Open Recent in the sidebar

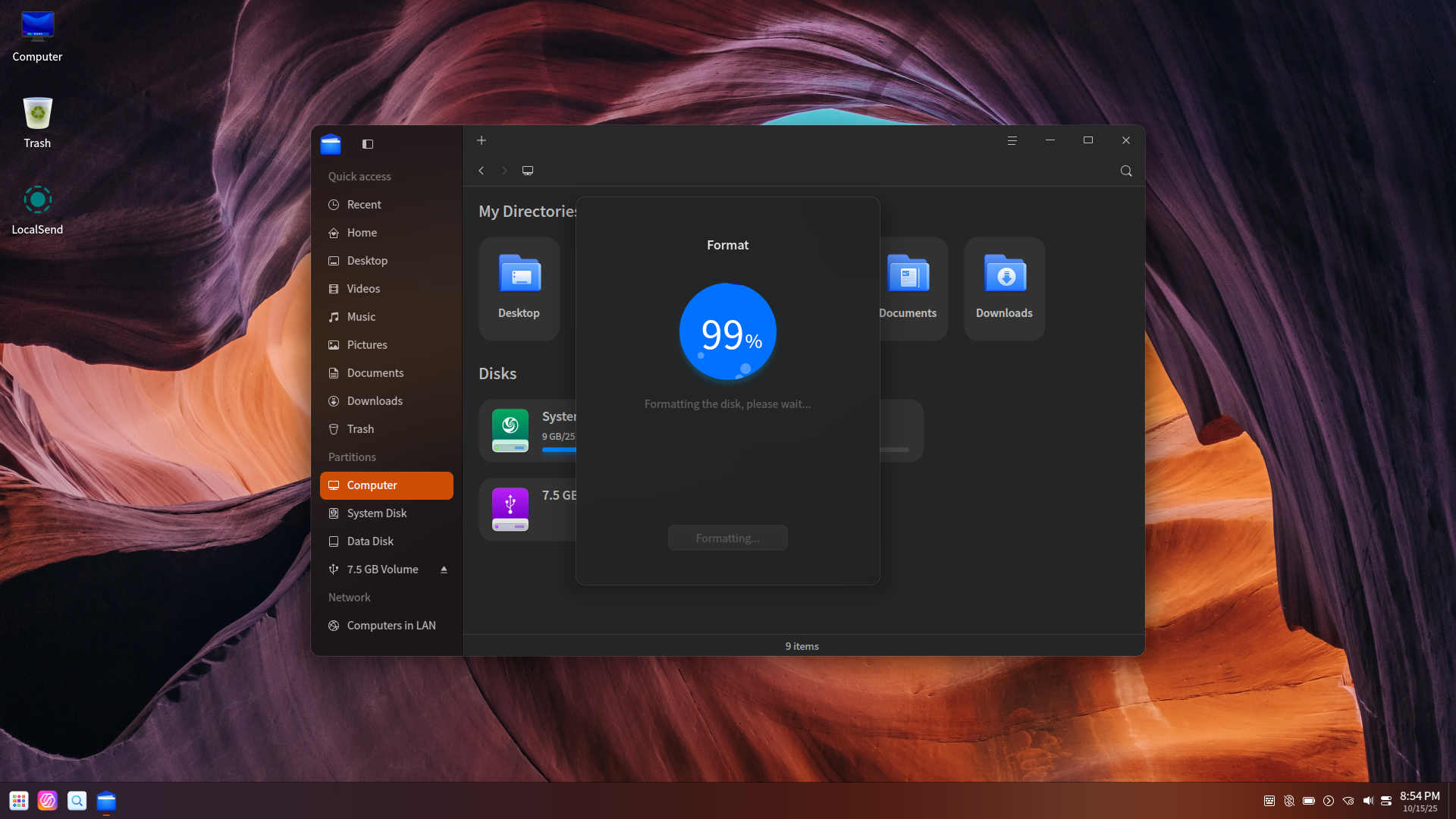(x=364, y=205)
